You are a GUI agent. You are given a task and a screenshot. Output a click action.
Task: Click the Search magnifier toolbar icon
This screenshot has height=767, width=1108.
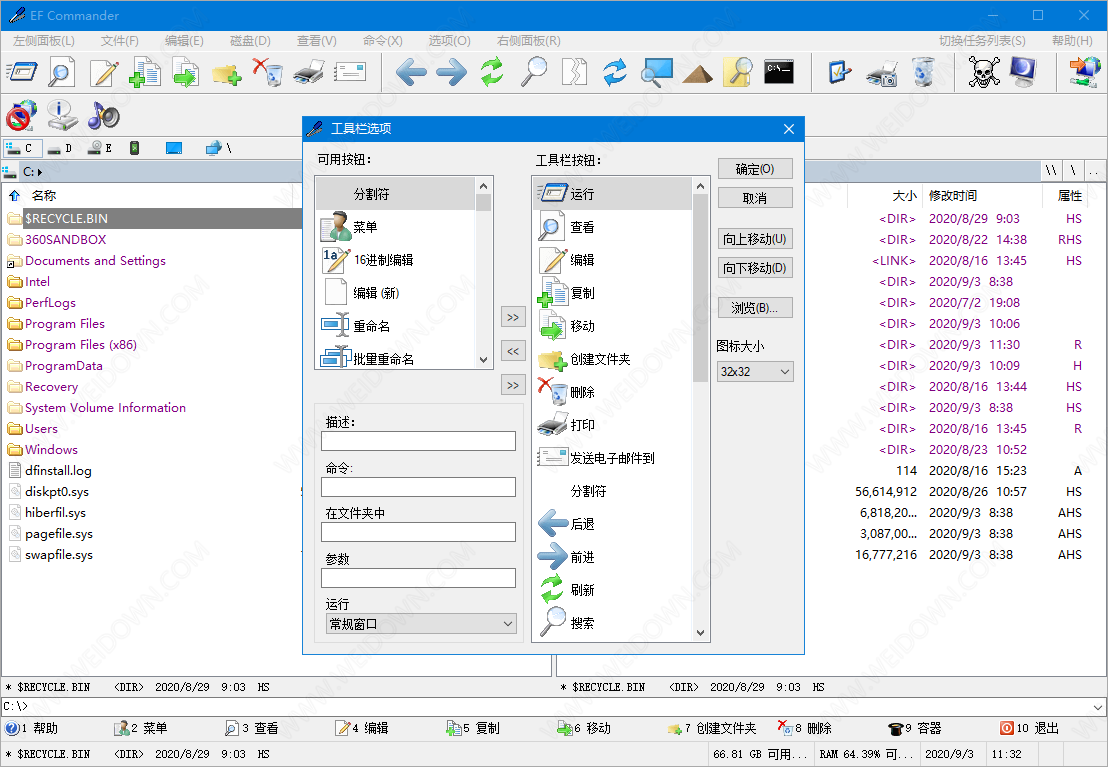coord(534,72)
